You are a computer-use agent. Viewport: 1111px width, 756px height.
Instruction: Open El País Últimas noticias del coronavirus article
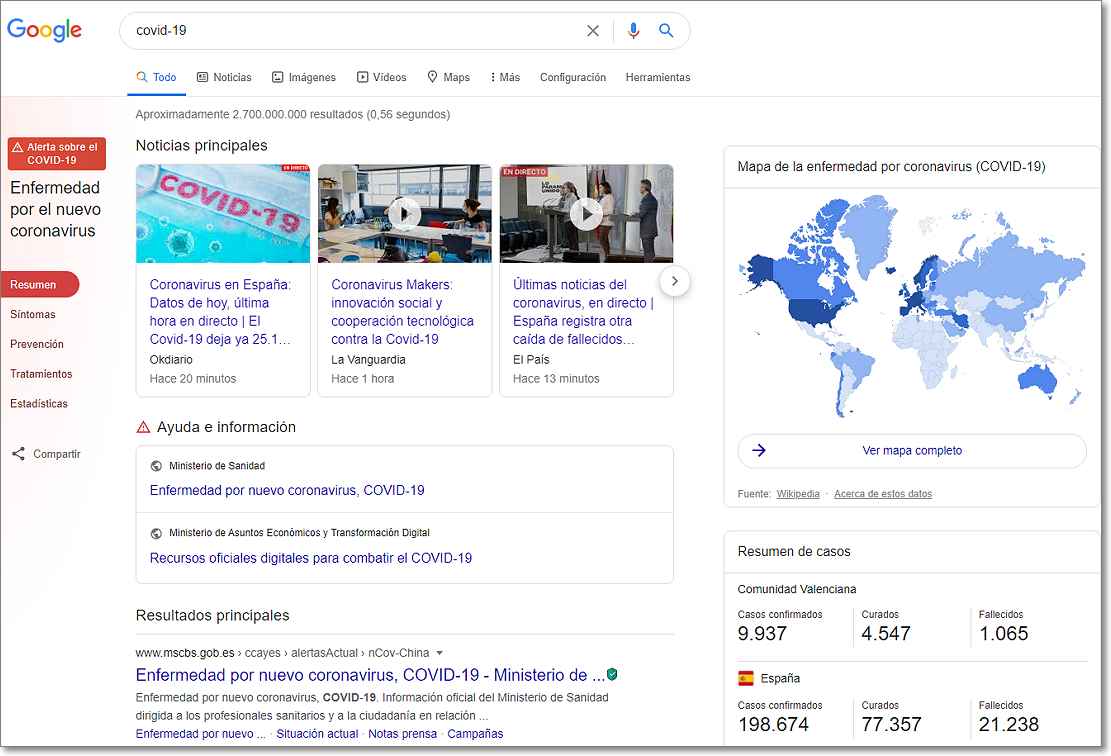tap(583, 312)
